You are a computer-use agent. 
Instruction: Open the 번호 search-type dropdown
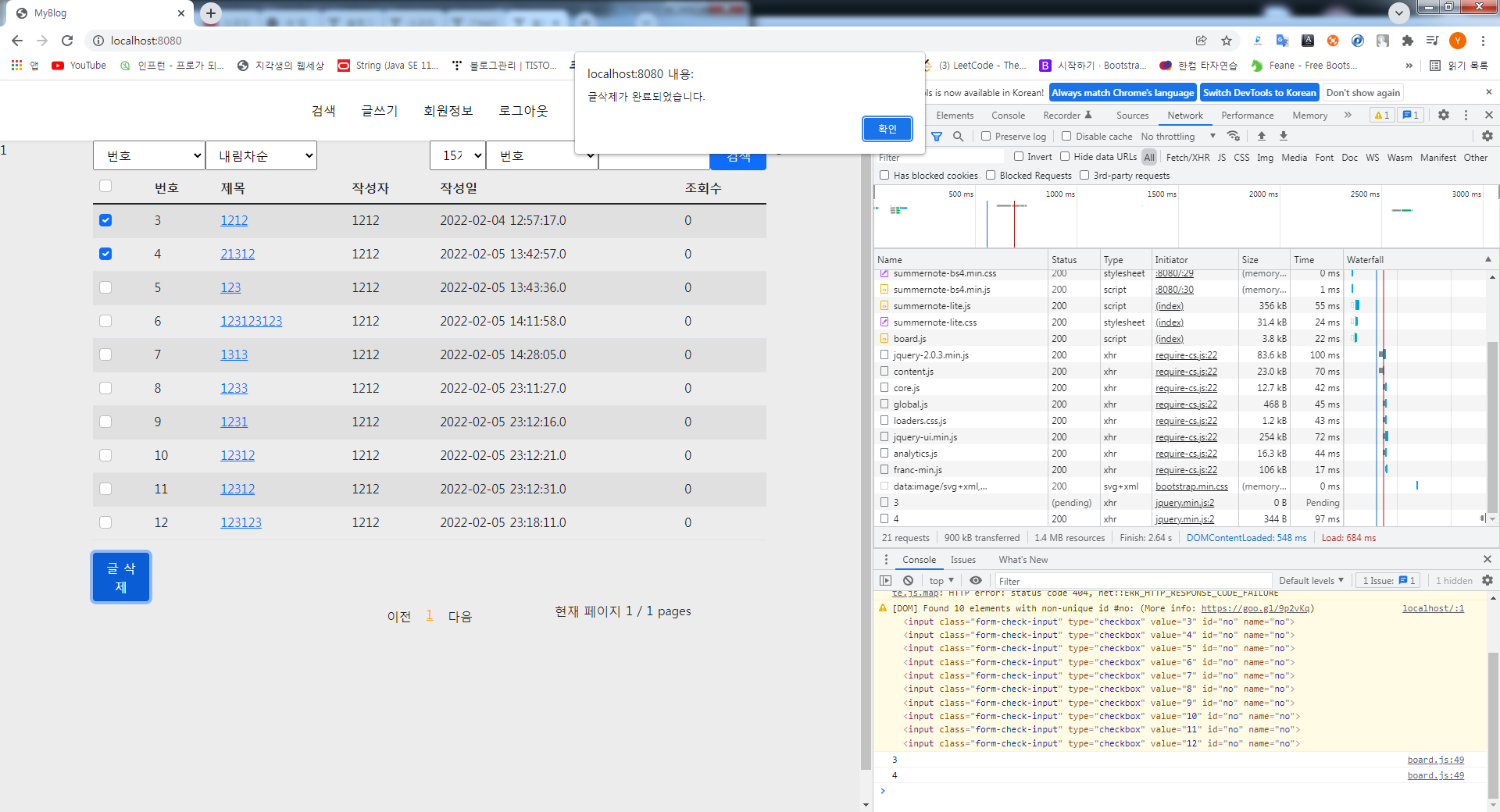(x=542, y=155)
